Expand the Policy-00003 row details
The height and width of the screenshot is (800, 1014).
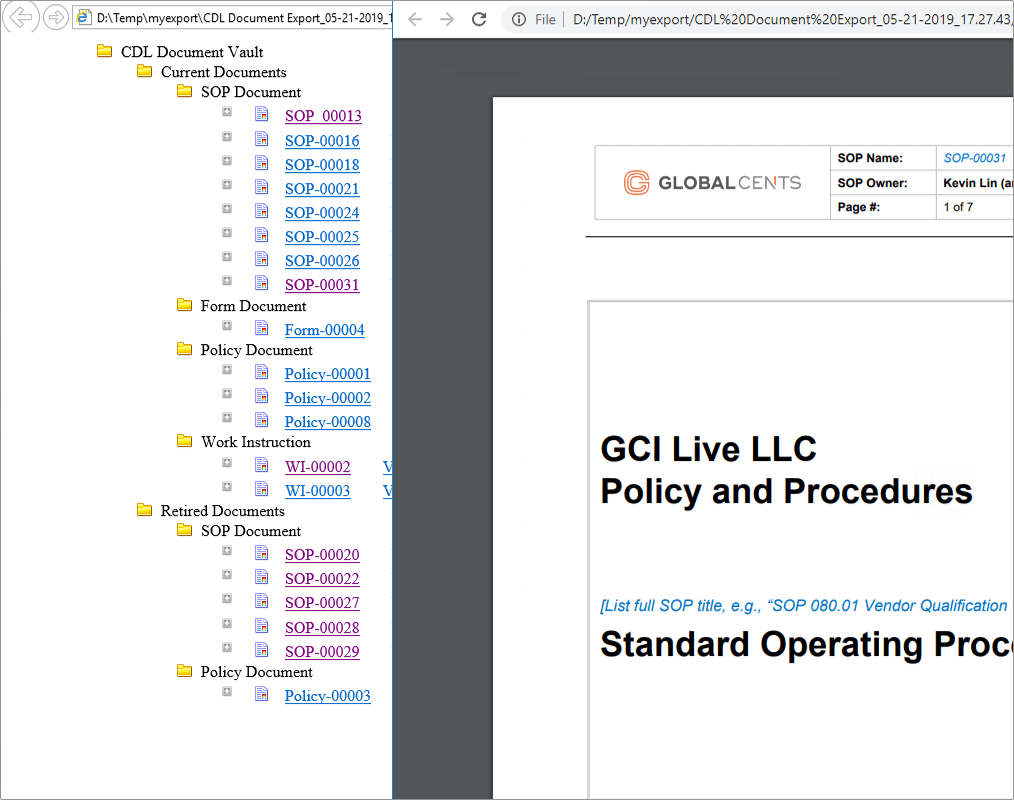227,691
